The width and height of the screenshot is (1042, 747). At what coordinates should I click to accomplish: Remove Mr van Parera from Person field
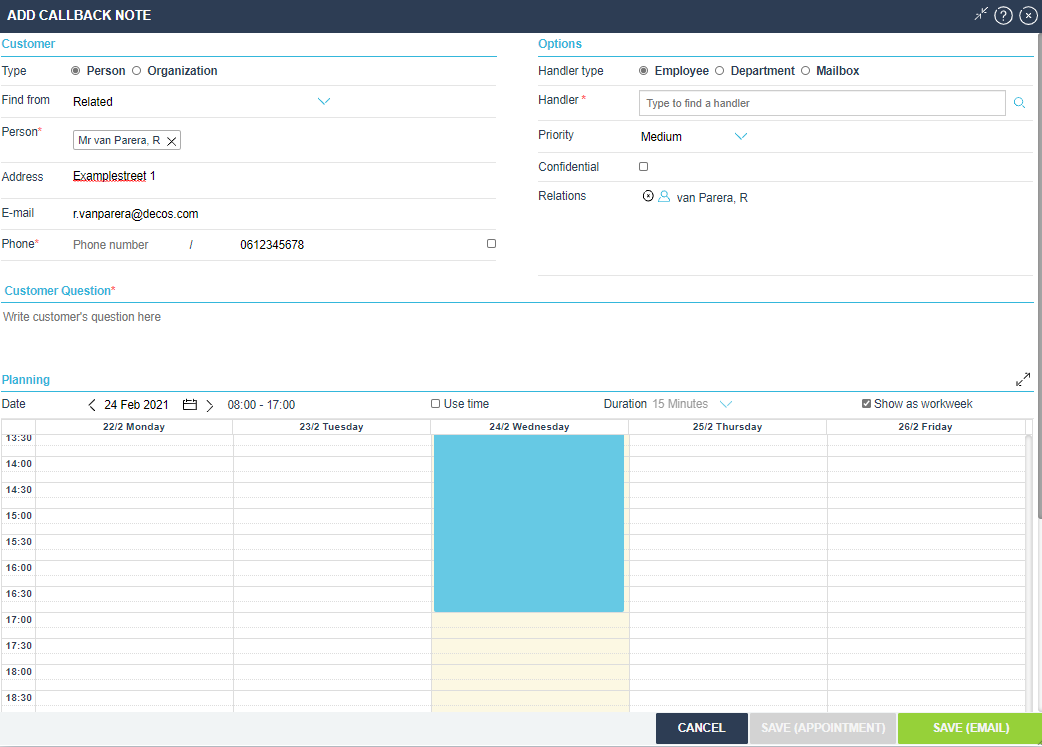coord(172,142)
